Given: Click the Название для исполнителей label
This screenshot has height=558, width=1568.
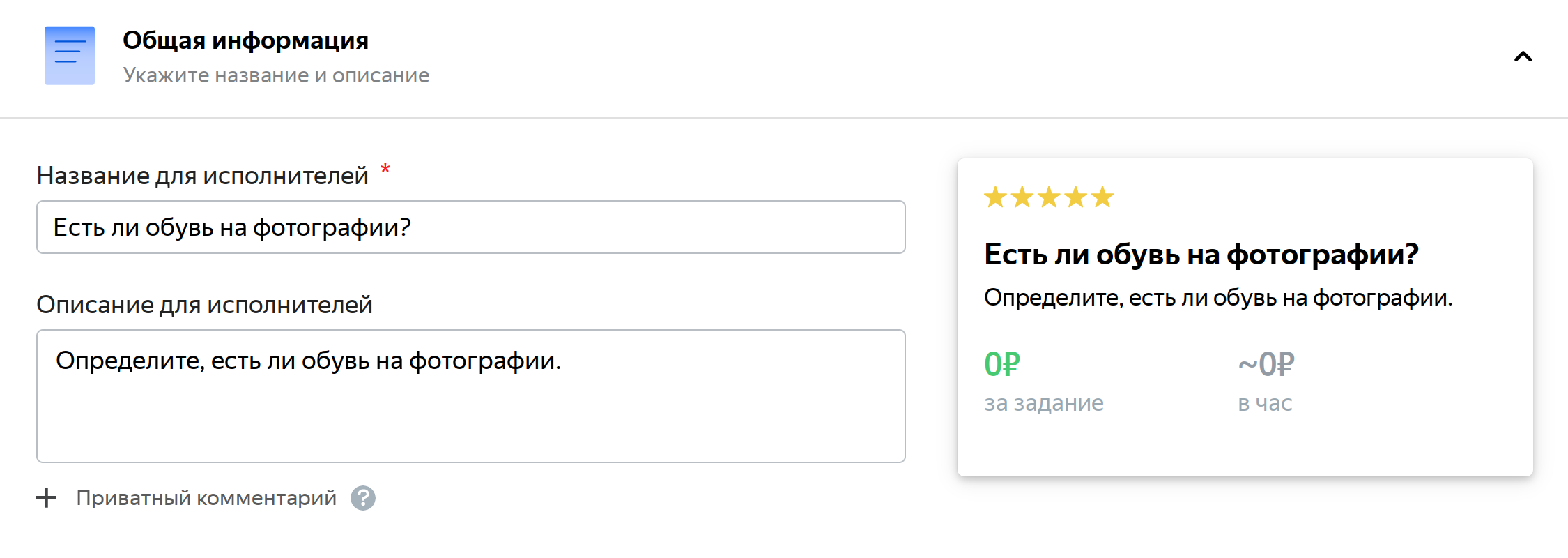Looking at the screenshot, I should click(202, 176).
